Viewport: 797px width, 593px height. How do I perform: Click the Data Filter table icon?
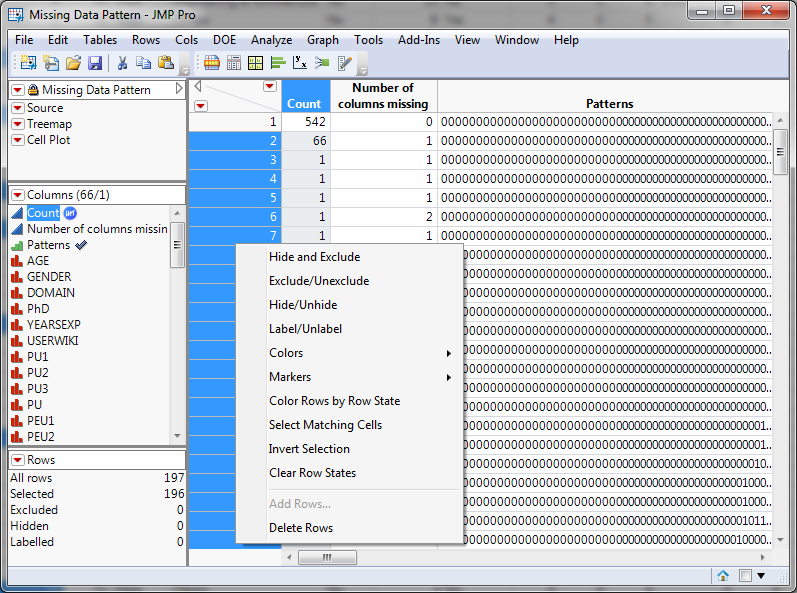tap(211, 63)
